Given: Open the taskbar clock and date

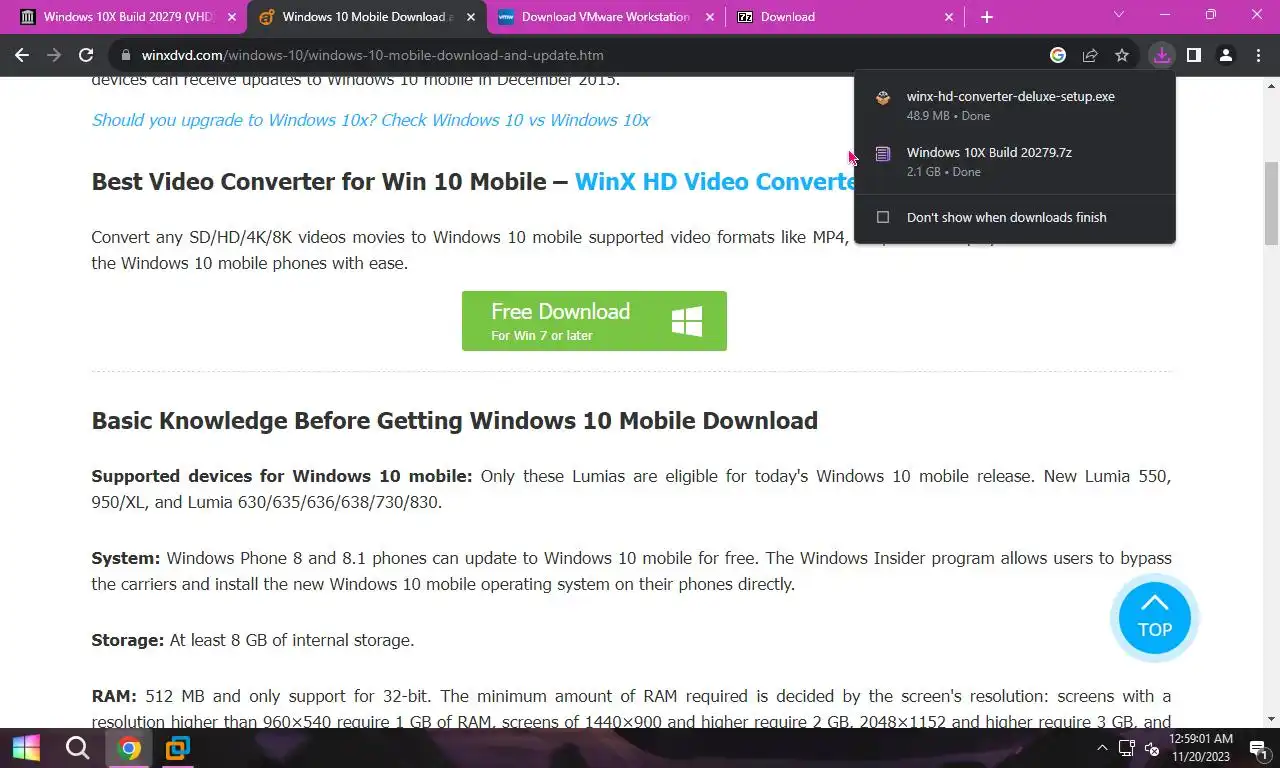Looking at the screenshot, I should [1200, 748].
